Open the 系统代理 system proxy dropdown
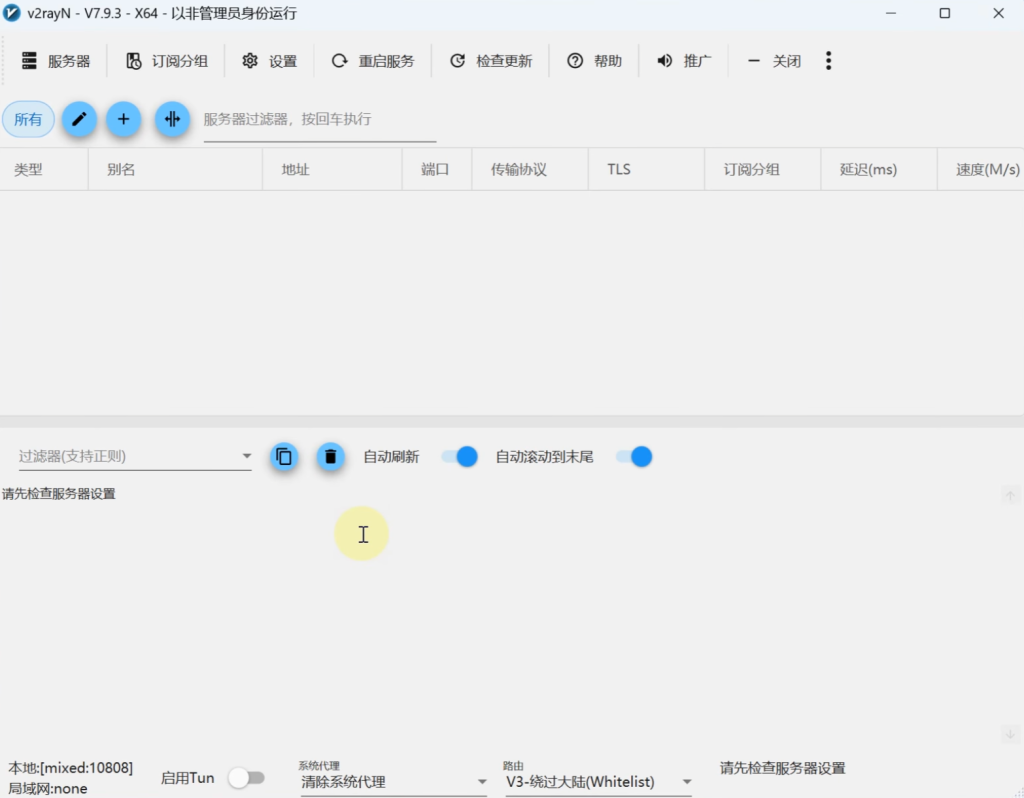The width and height of the screenshot is (1024, 798). pos(393,780)
